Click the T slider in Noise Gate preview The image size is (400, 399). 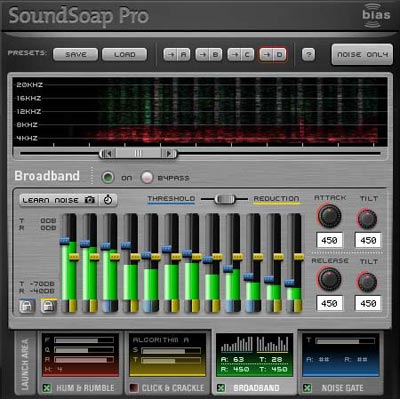click(x=344, y=341)
